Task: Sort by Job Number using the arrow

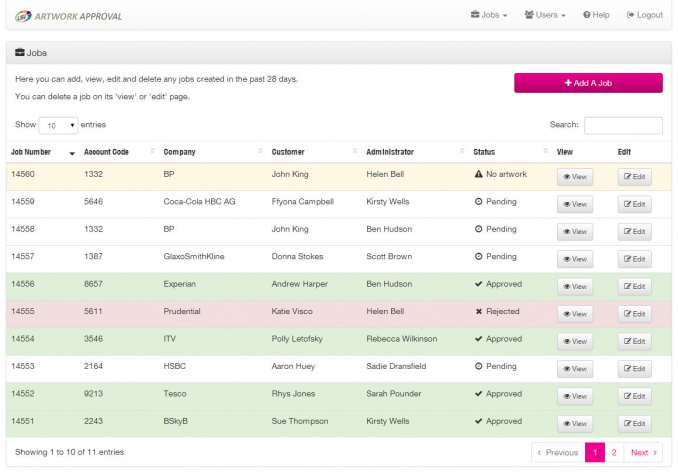Action: tap(72, 153)
